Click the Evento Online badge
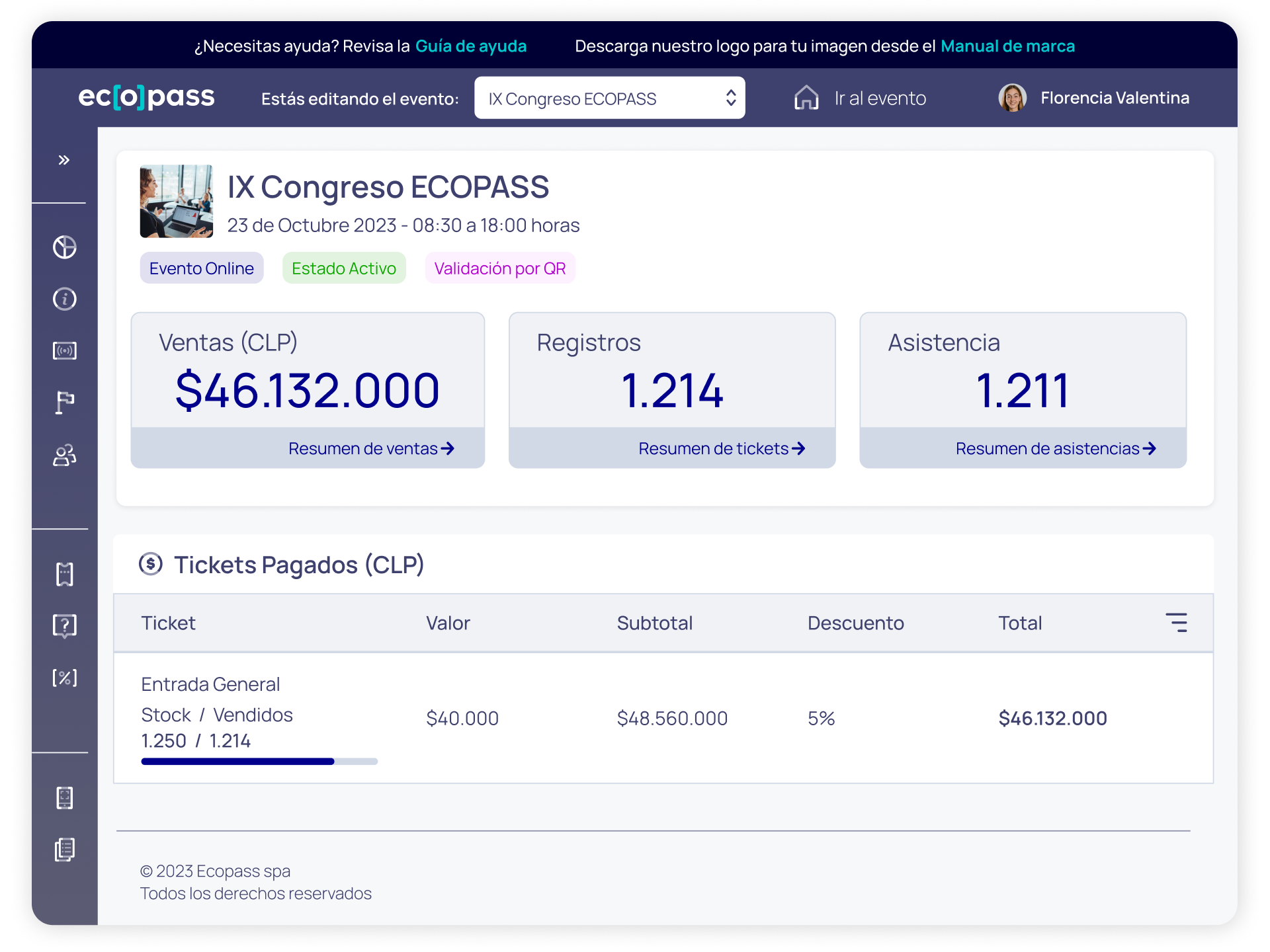 (201, 268)
